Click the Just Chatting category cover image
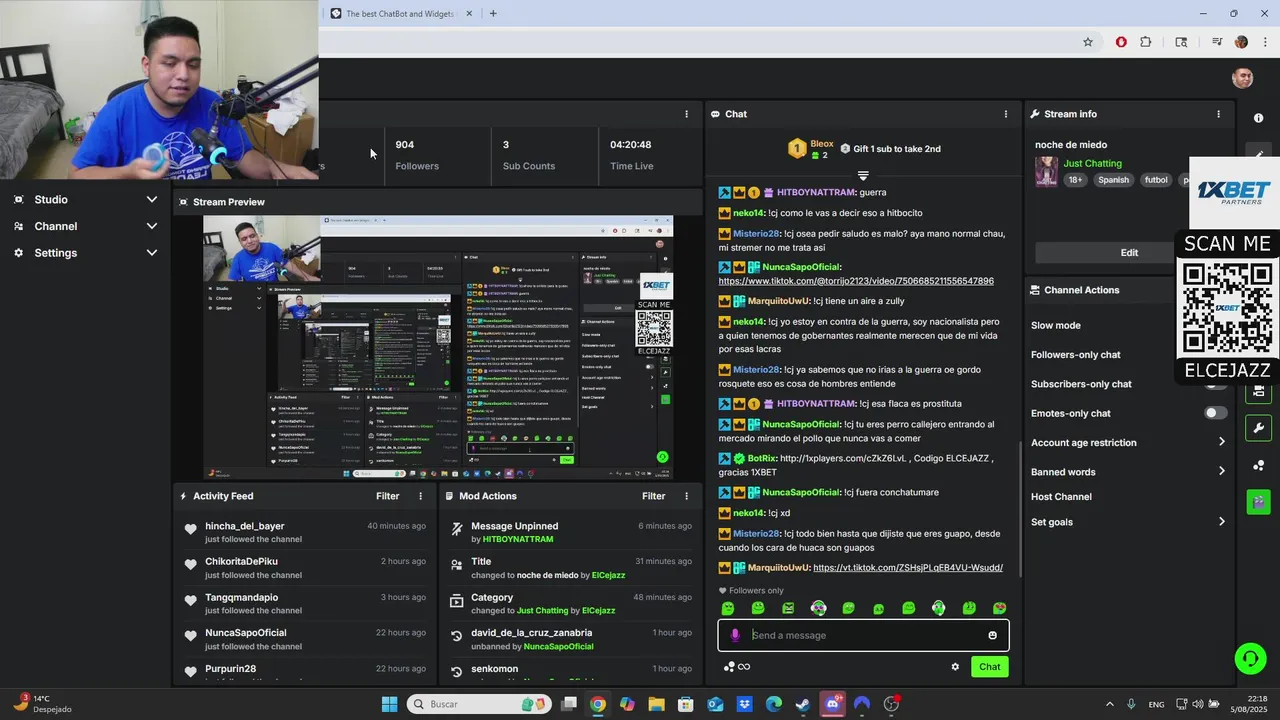 click(x=1046, y=171)
